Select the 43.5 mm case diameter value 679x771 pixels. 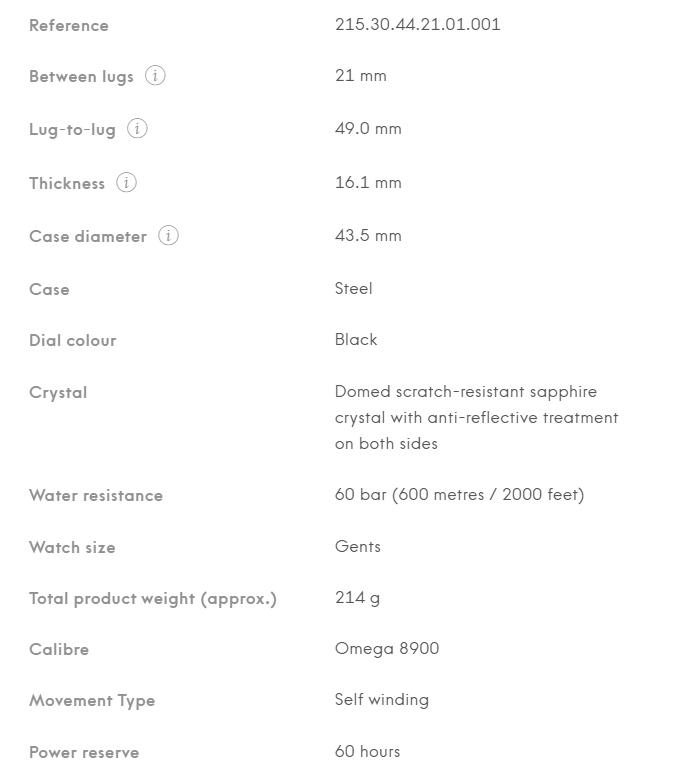coord(367,236)
